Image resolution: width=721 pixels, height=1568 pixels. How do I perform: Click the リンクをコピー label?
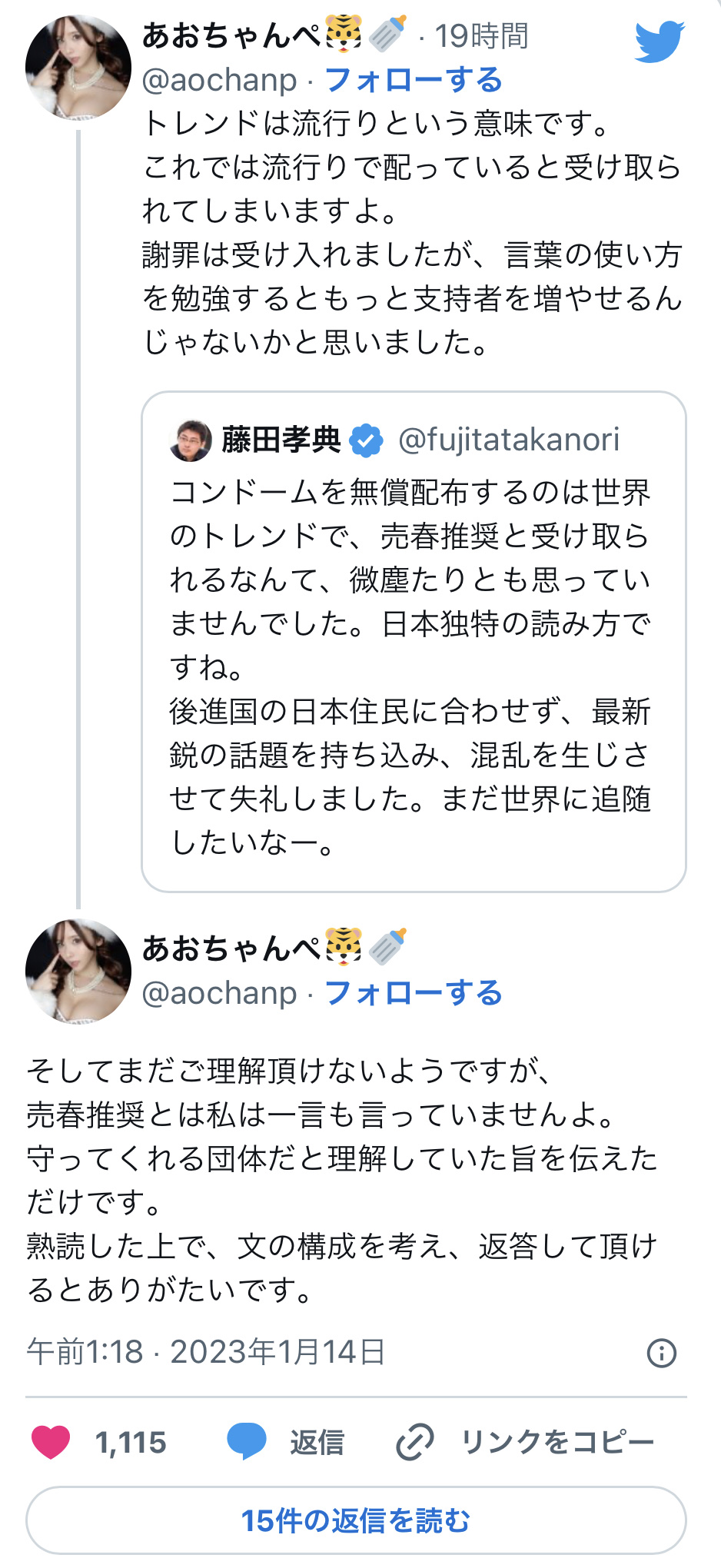[x=557, y=1442]
